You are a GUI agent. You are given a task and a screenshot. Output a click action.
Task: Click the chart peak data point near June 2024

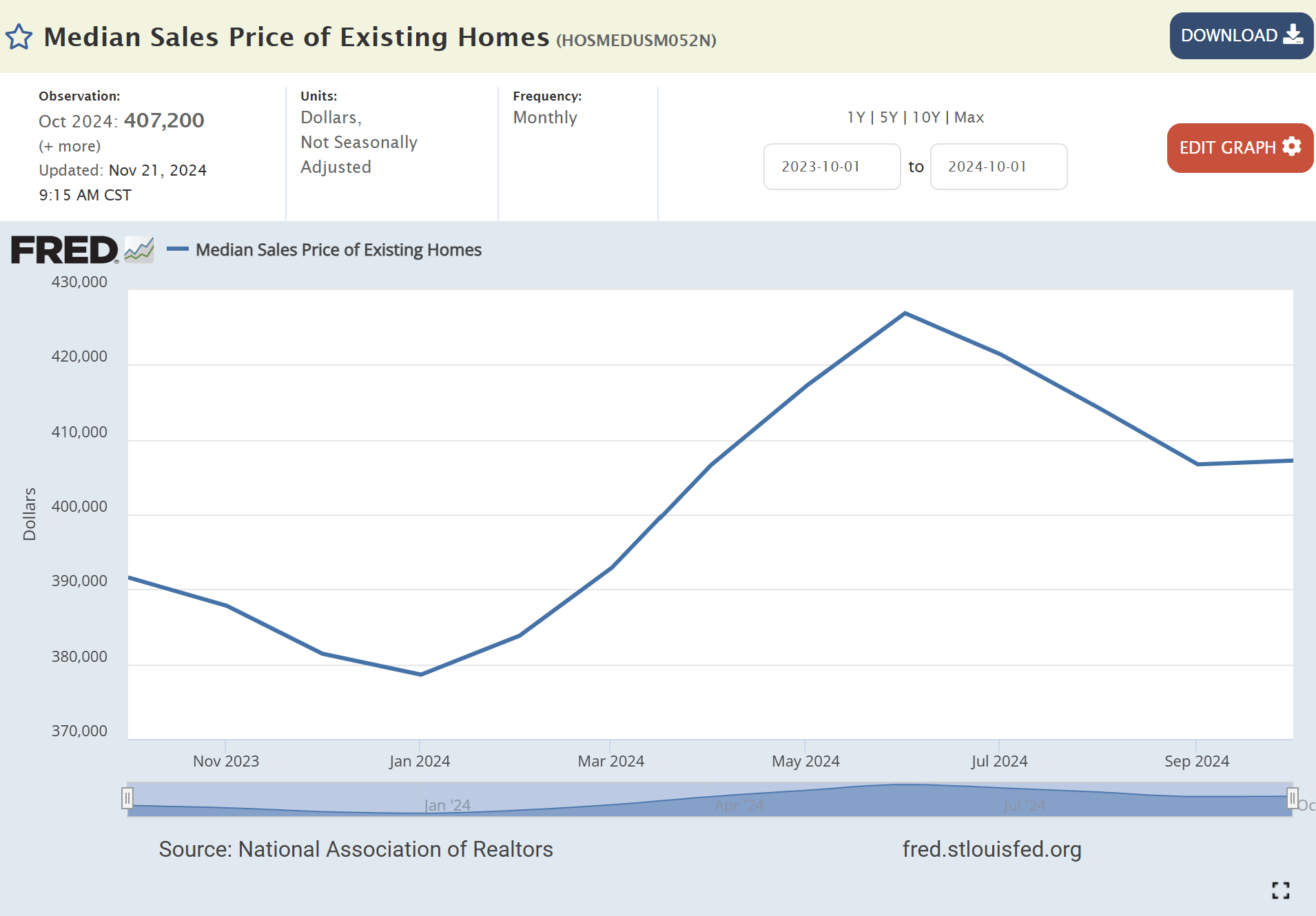pyautogui.click(x=905, y=313)
